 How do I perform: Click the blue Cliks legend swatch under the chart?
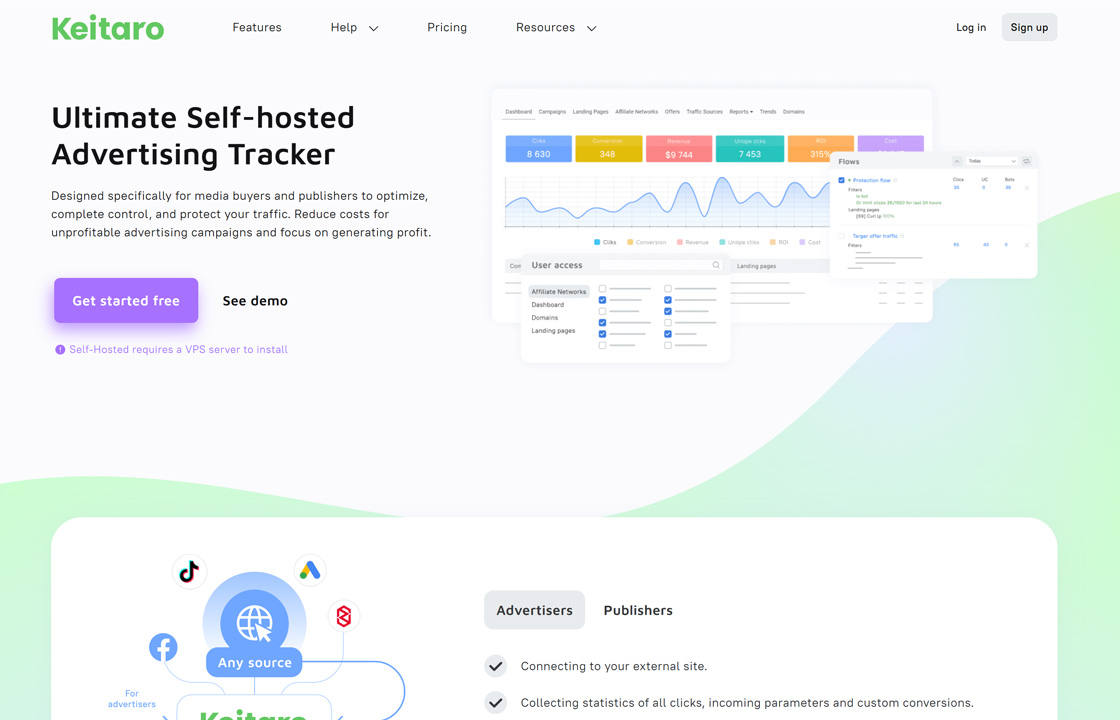tap(597, 242)
